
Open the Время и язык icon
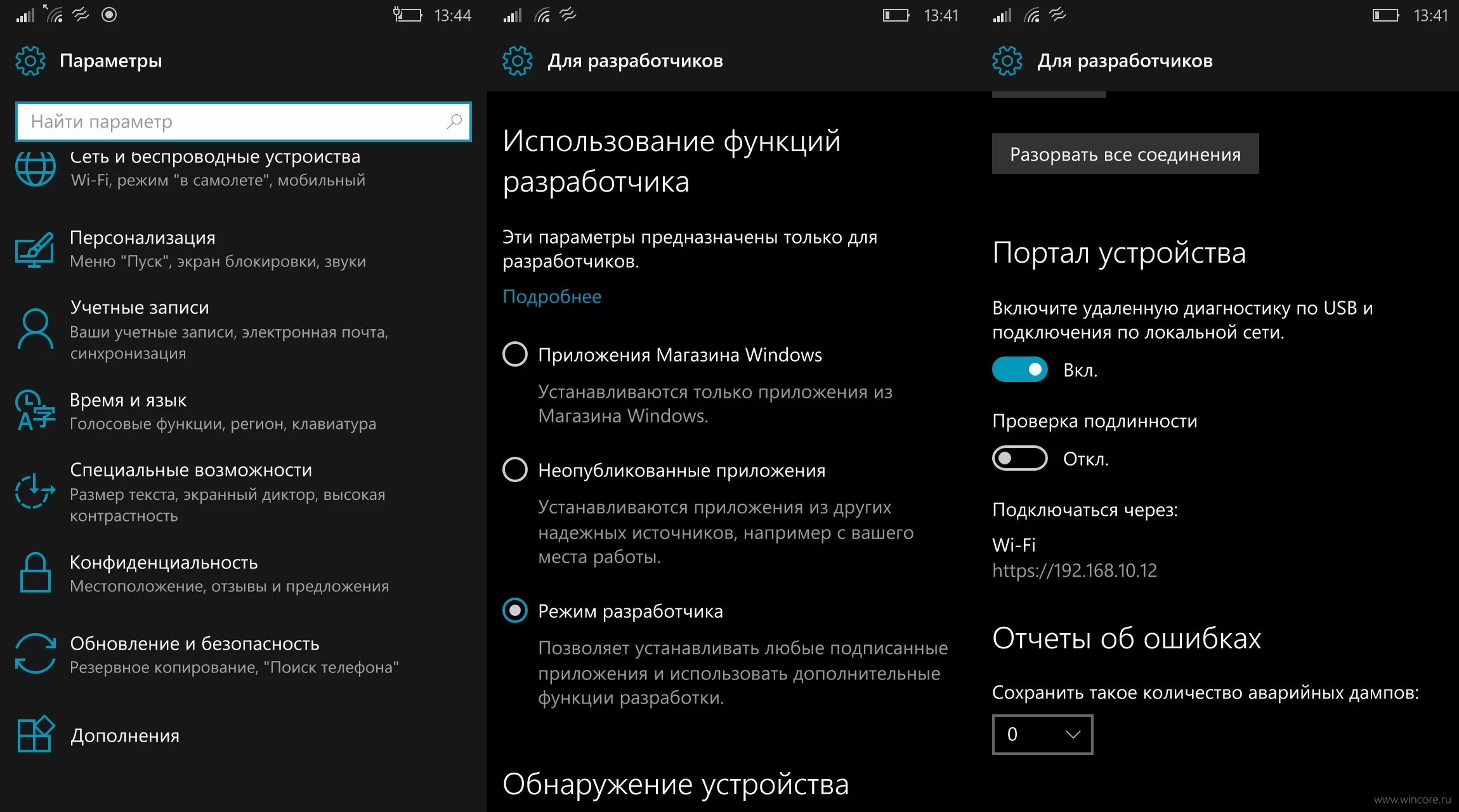(35, 410)
